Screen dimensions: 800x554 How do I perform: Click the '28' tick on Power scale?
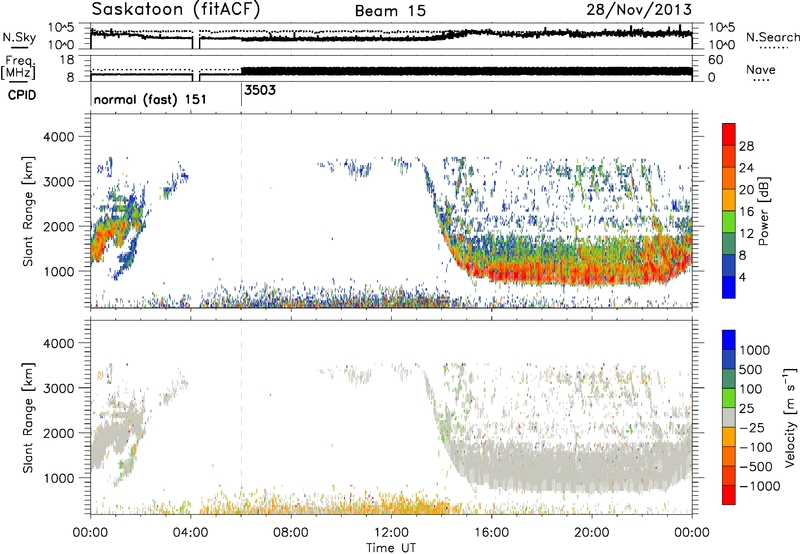[746, 146]
